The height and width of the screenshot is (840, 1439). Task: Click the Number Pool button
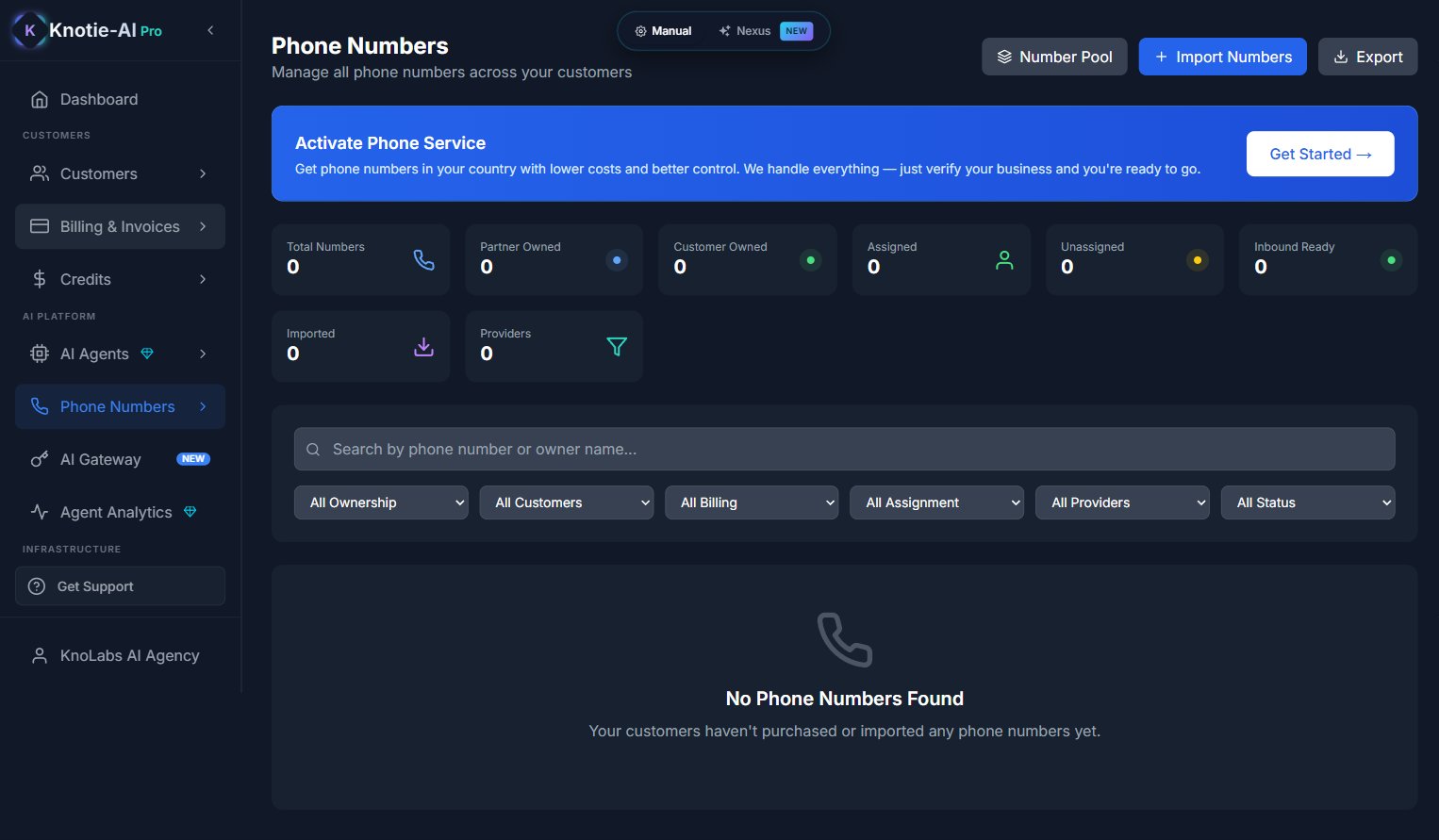(1054, 57)
